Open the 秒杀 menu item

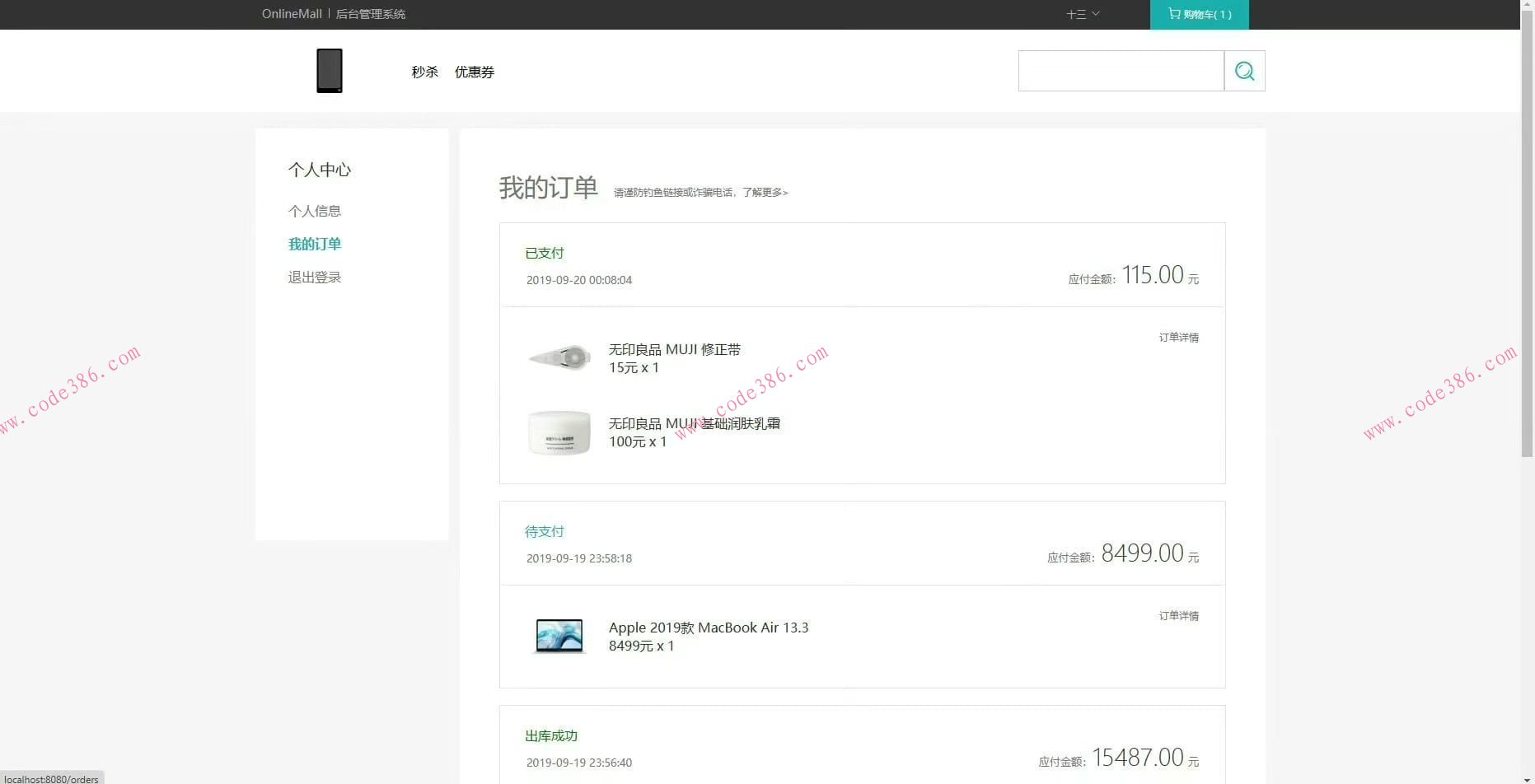pos(424,72)
